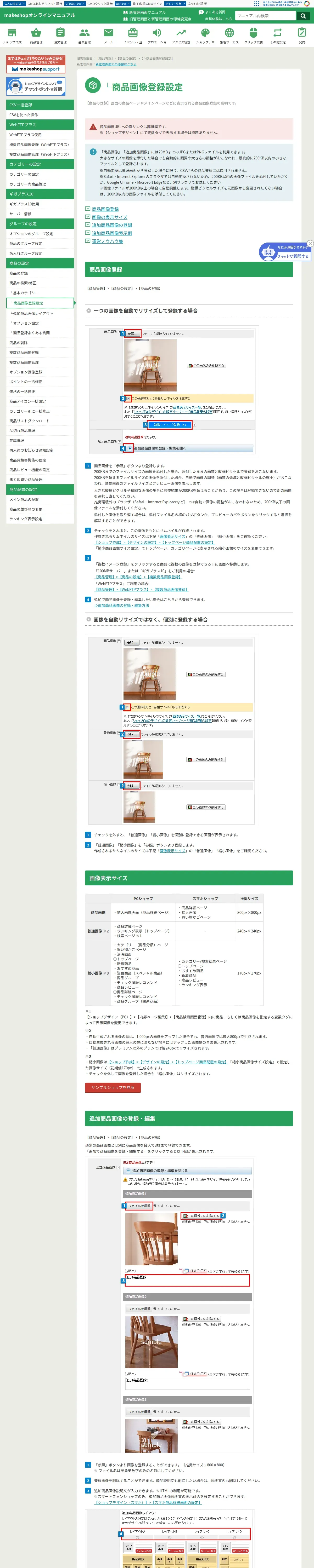Open the プロモーション speaker icon
314x1568 pixels.
[x=157, y=33]
